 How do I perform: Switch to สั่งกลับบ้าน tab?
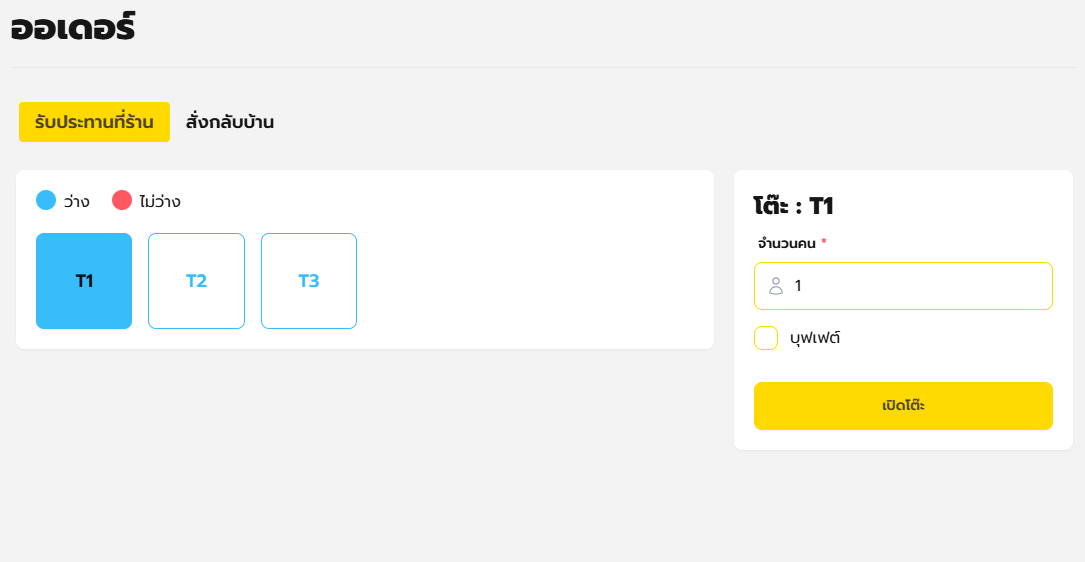tap(230, 122)
